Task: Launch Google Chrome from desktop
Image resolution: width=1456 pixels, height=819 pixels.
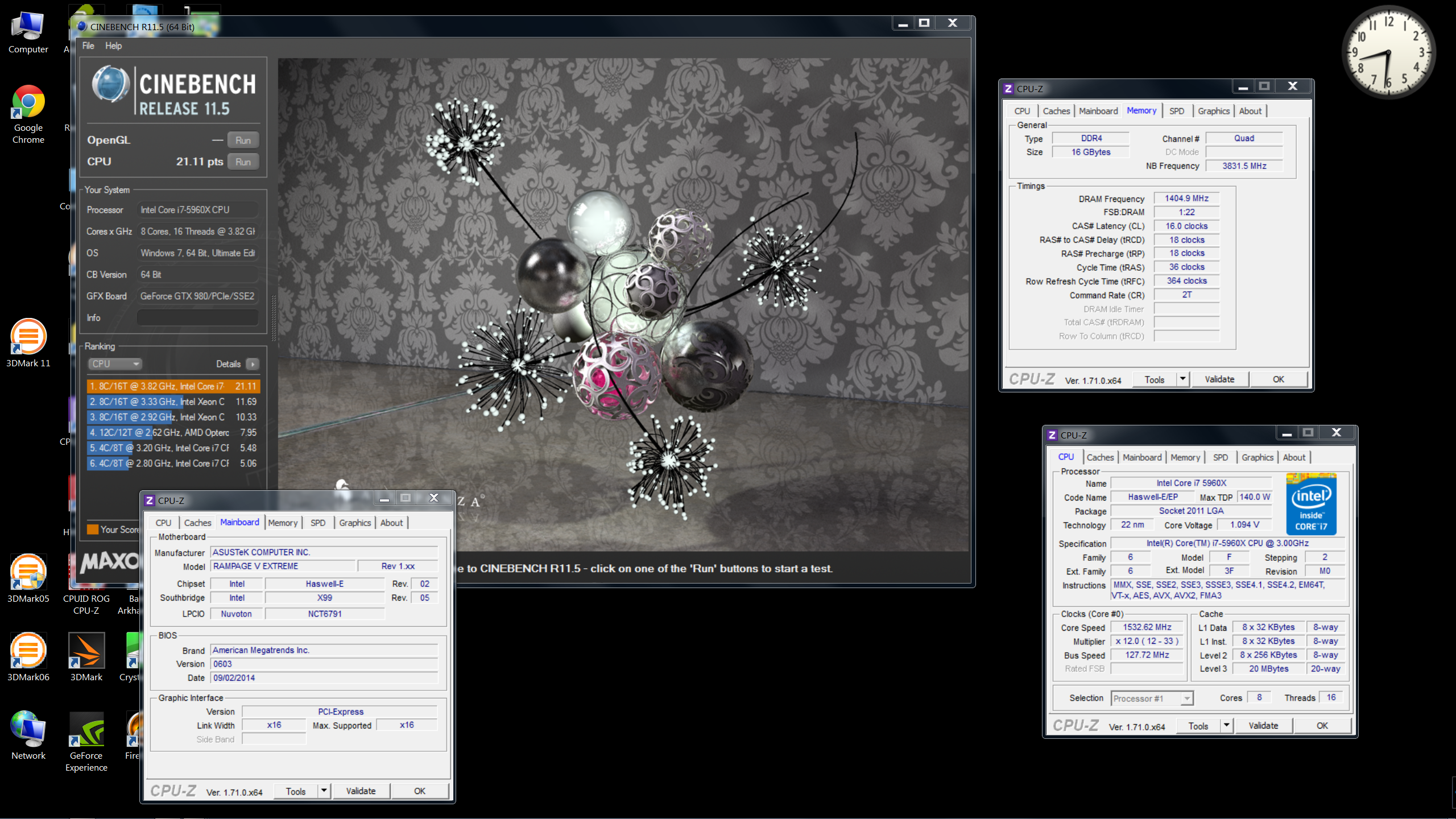Action: coord(28,114)
